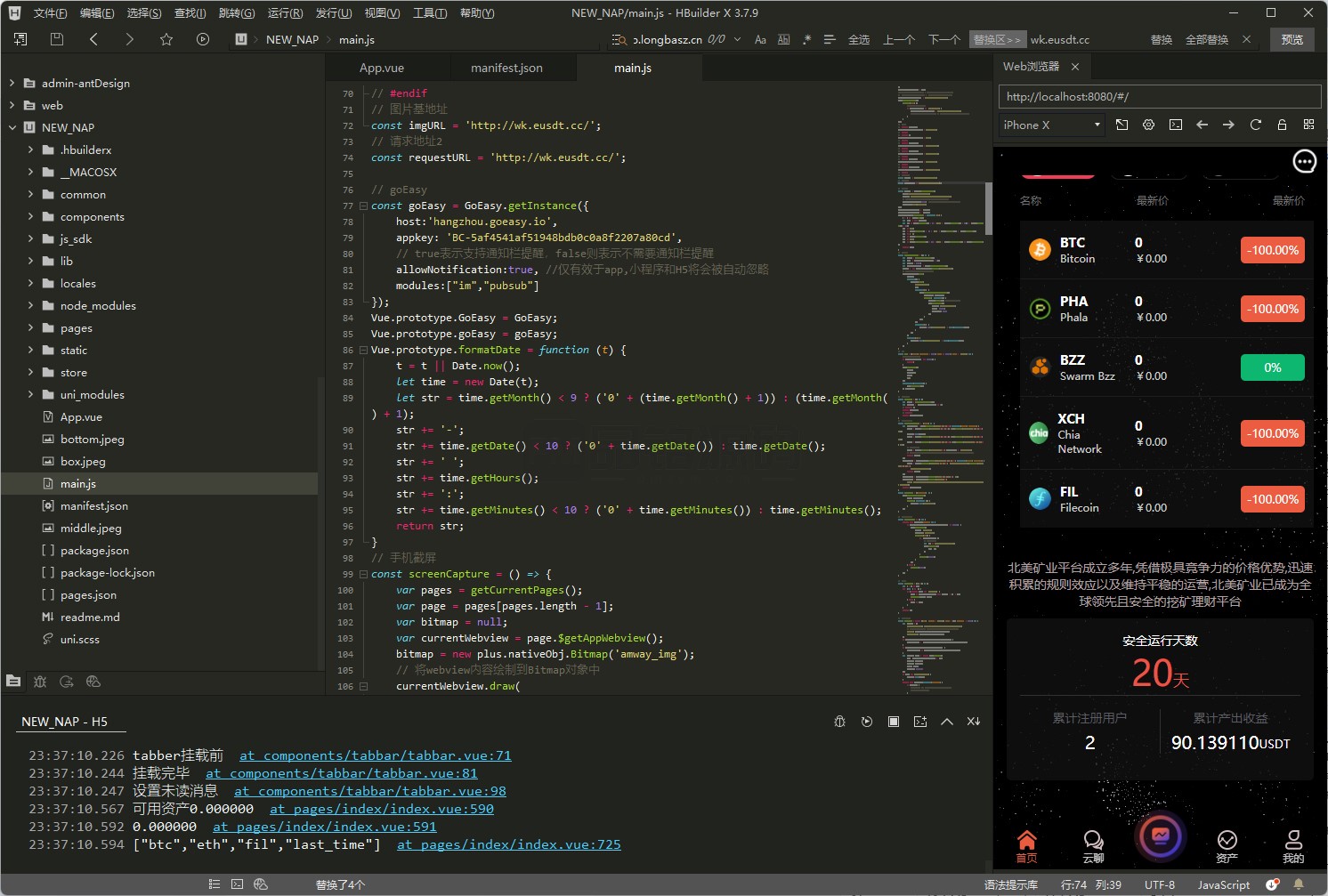Switch to the manifest.json editor tab
The height and width of the screenshot is (896, 1328).
point(506,68)
